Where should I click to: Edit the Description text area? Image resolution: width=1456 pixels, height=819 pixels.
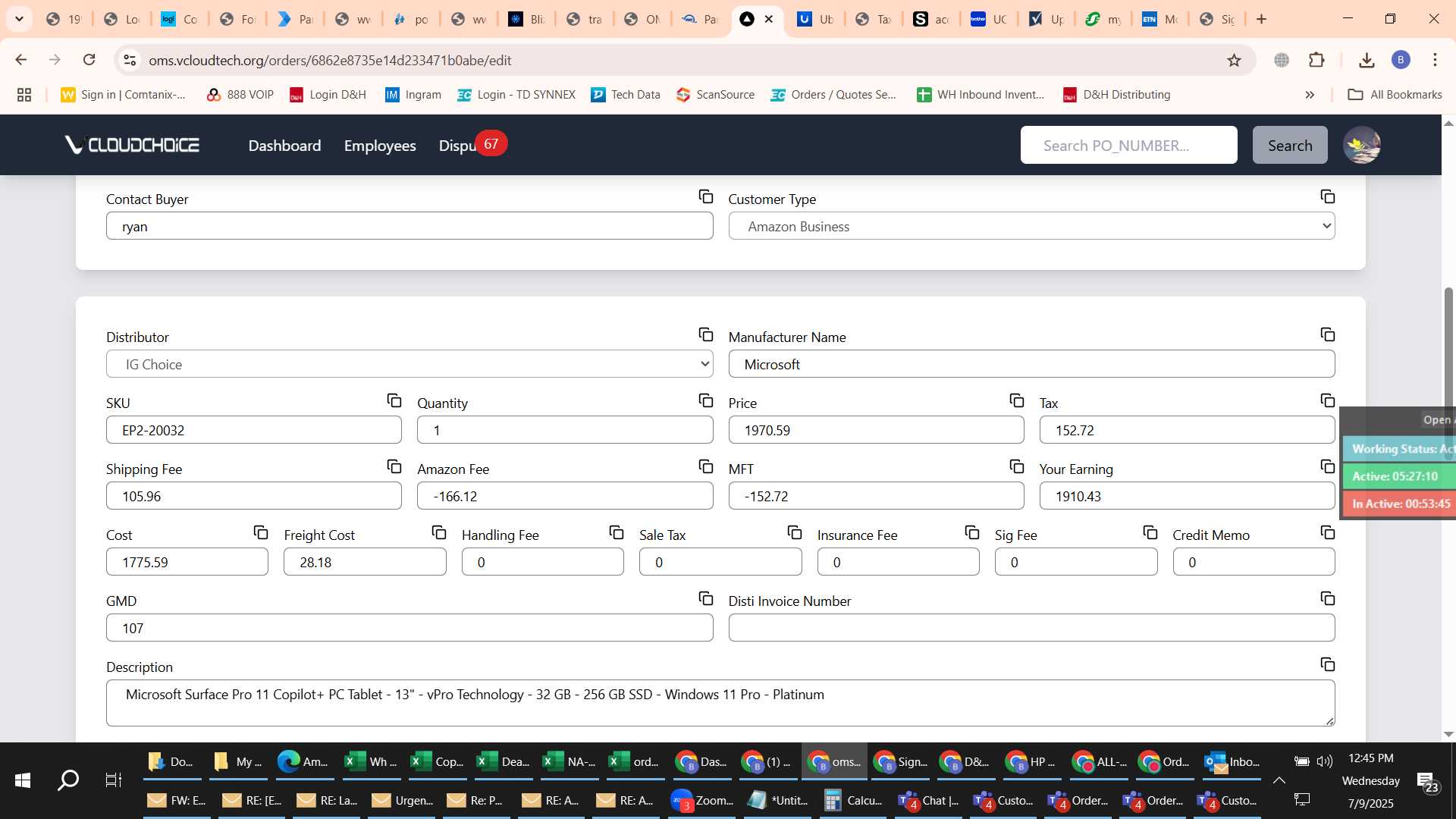pyautogui.click(x=720, y=703)
